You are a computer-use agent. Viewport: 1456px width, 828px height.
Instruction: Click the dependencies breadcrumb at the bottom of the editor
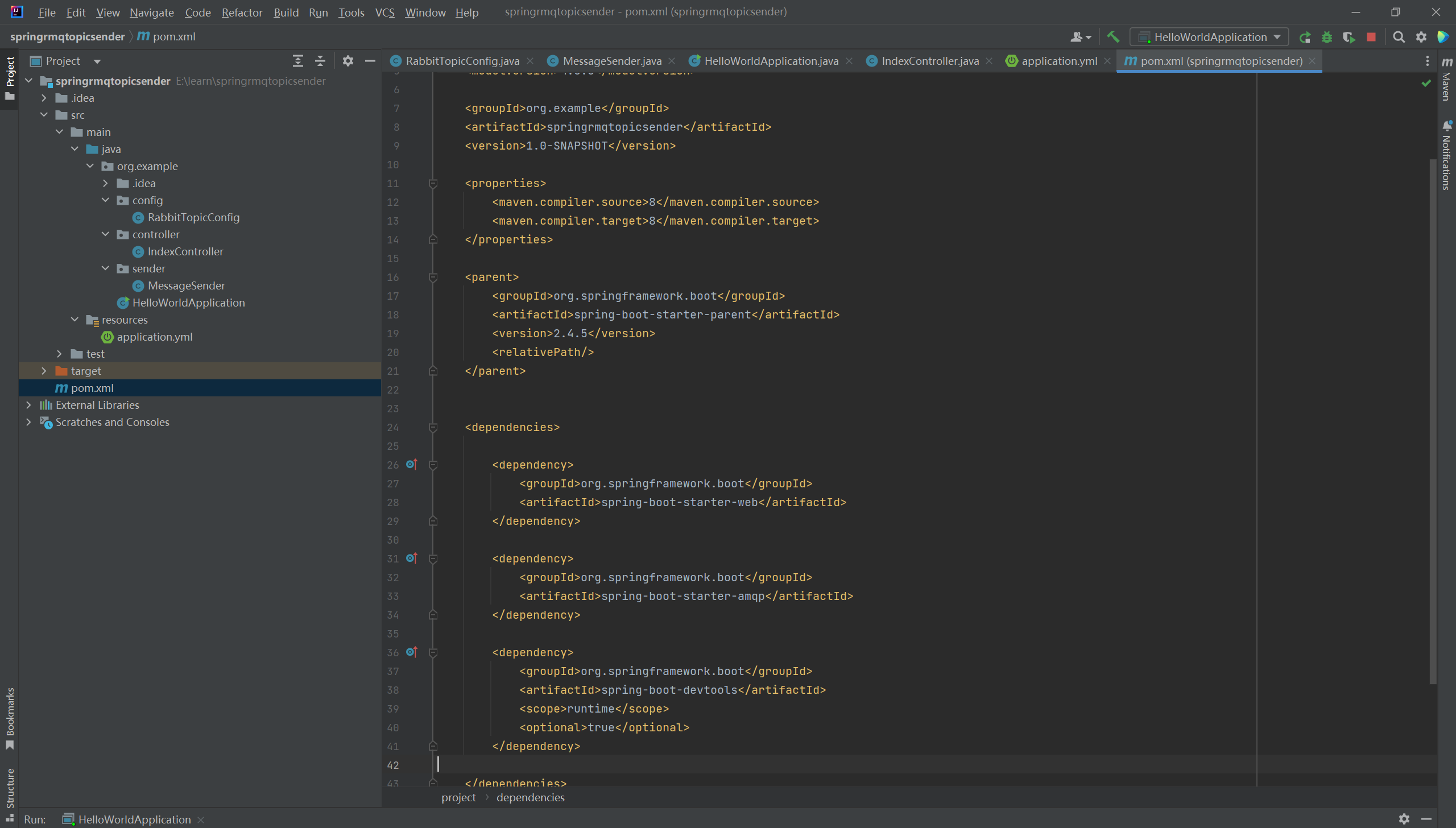click(x=530, y=797)
